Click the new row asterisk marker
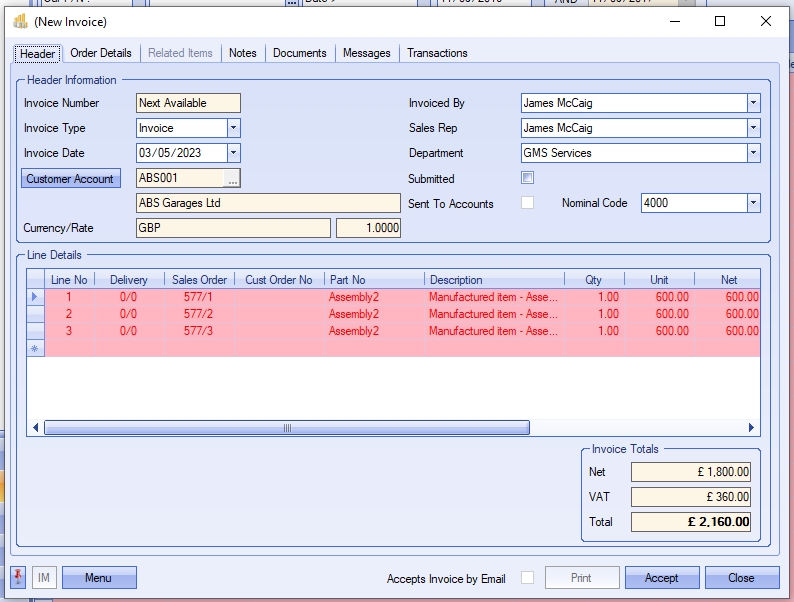This screenshot has width=794, height=602. 35,348
